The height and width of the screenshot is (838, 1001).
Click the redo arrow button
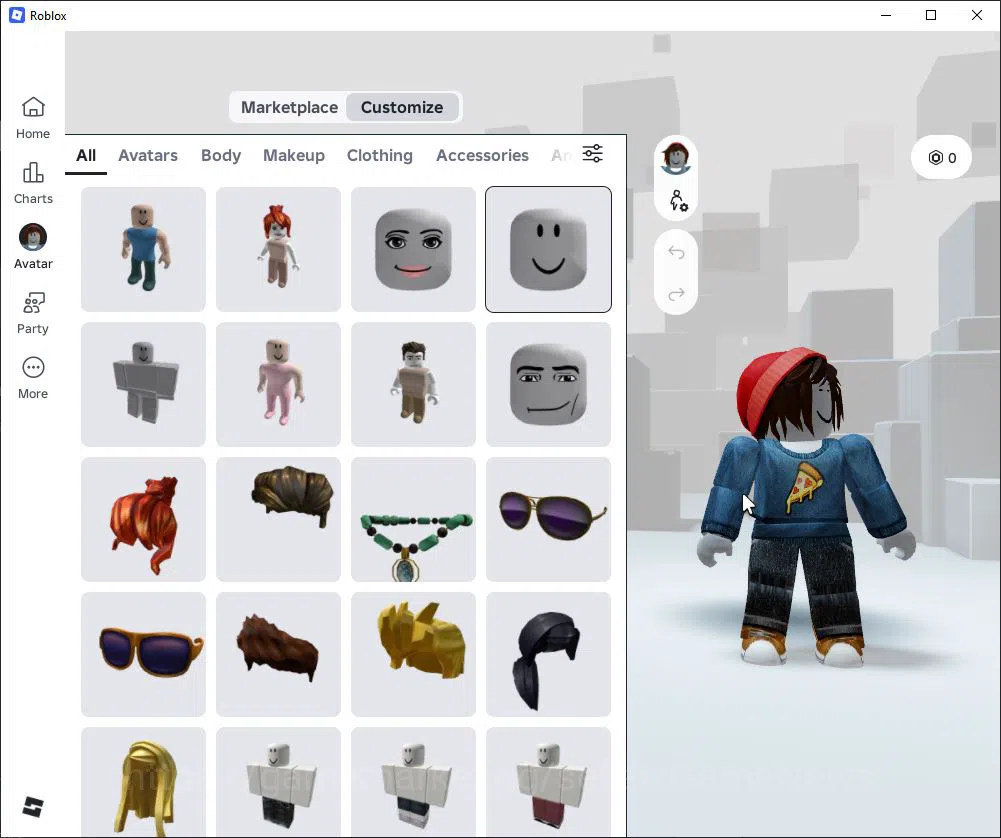click(x=676, y=294)
